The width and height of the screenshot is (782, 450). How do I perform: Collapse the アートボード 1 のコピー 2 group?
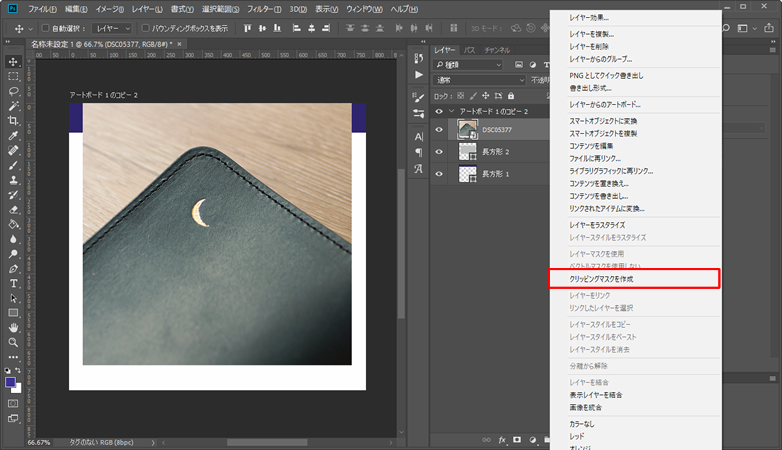pos(452,111)
